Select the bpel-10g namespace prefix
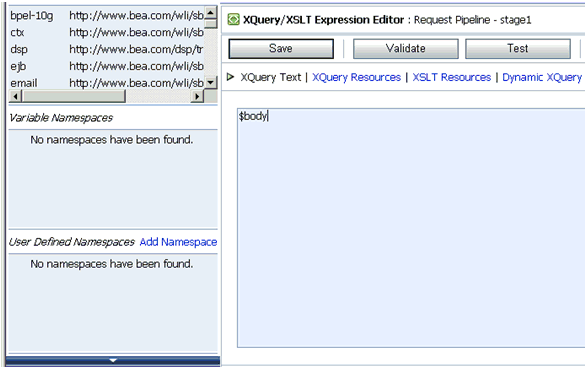 click(32, 16)
